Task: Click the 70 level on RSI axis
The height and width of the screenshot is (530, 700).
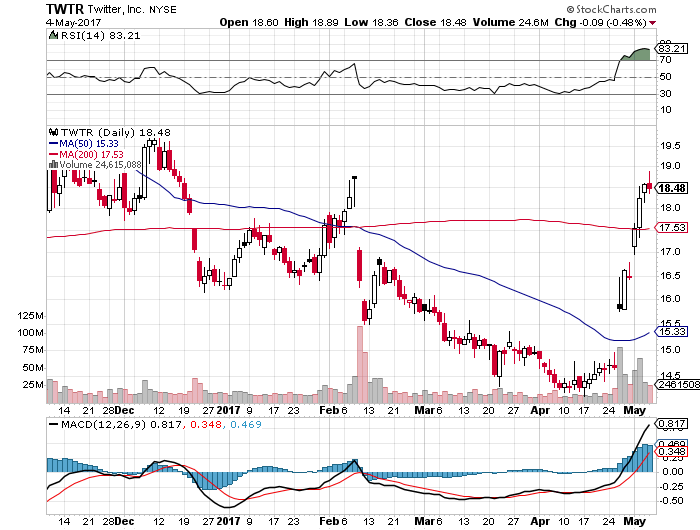Action: pos(665,59)
